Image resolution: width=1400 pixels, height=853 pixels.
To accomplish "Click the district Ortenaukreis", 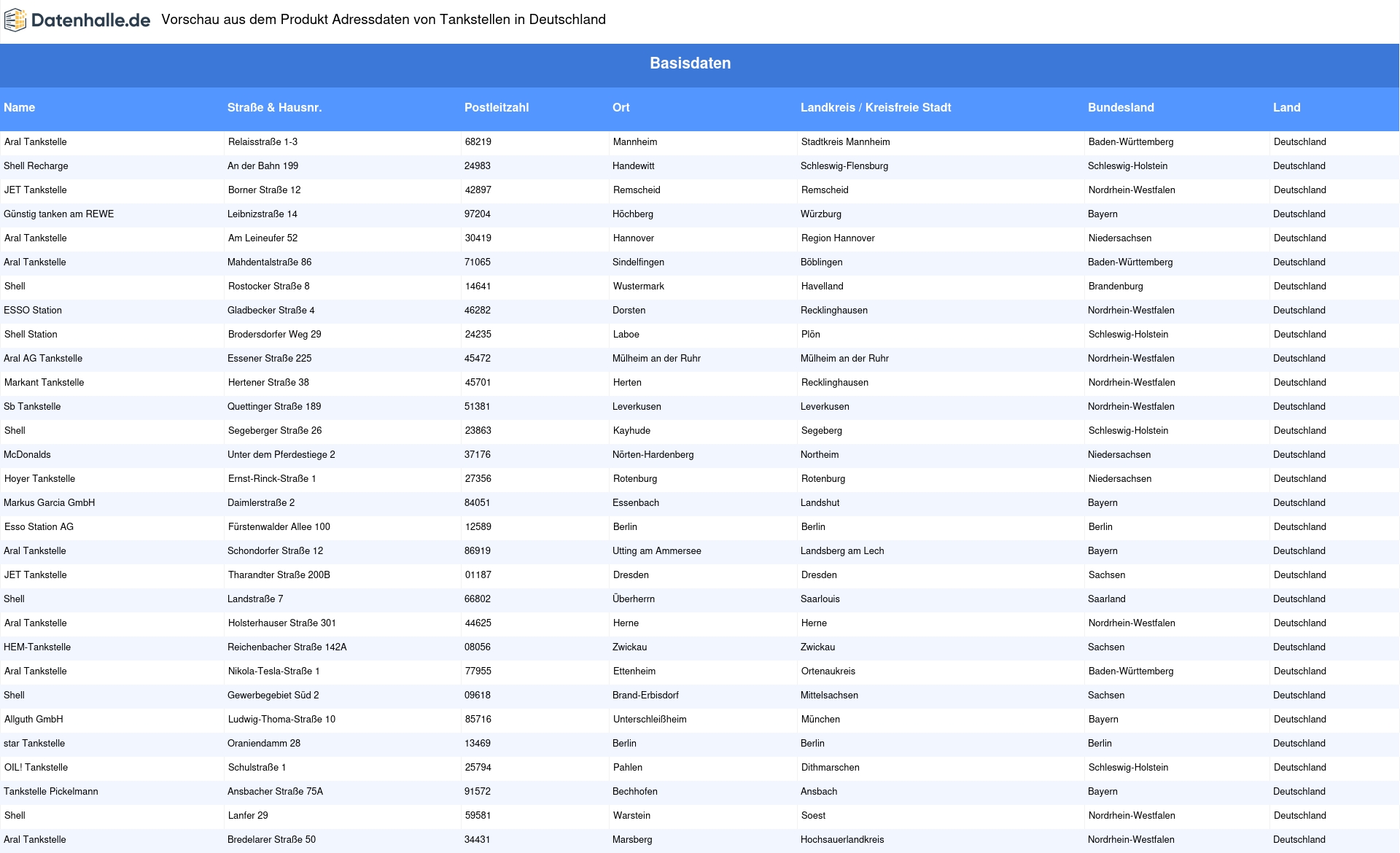I will click(x=828, y=671).
